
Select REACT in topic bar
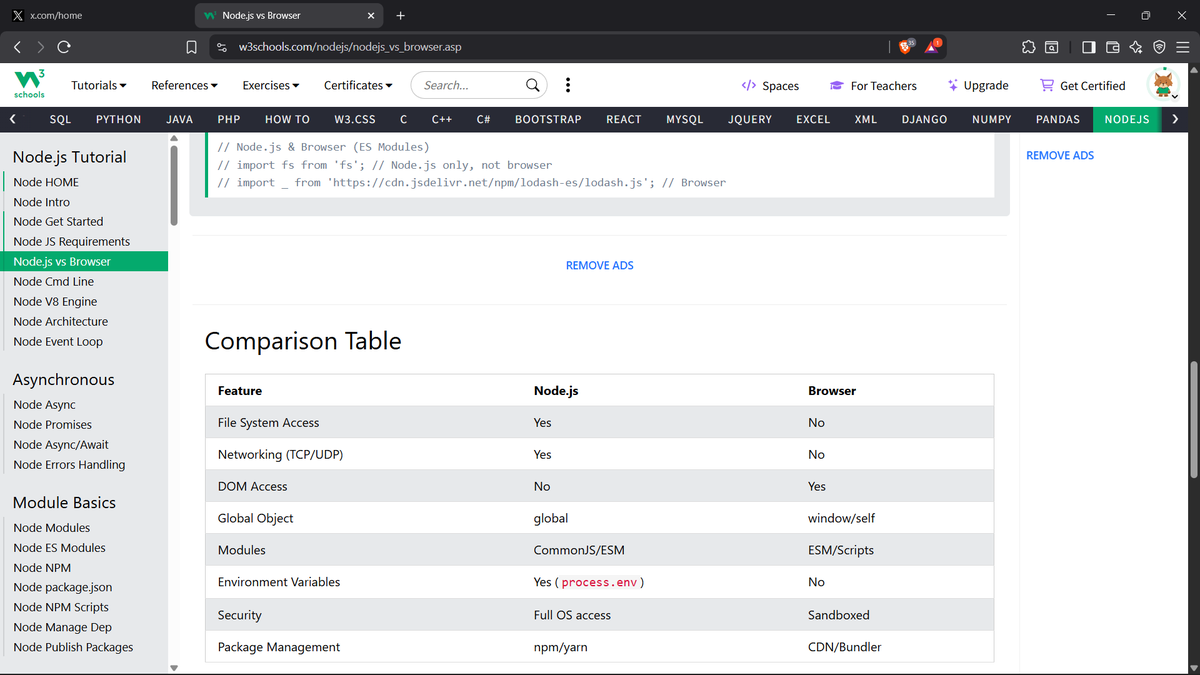(x=624, y=119)
